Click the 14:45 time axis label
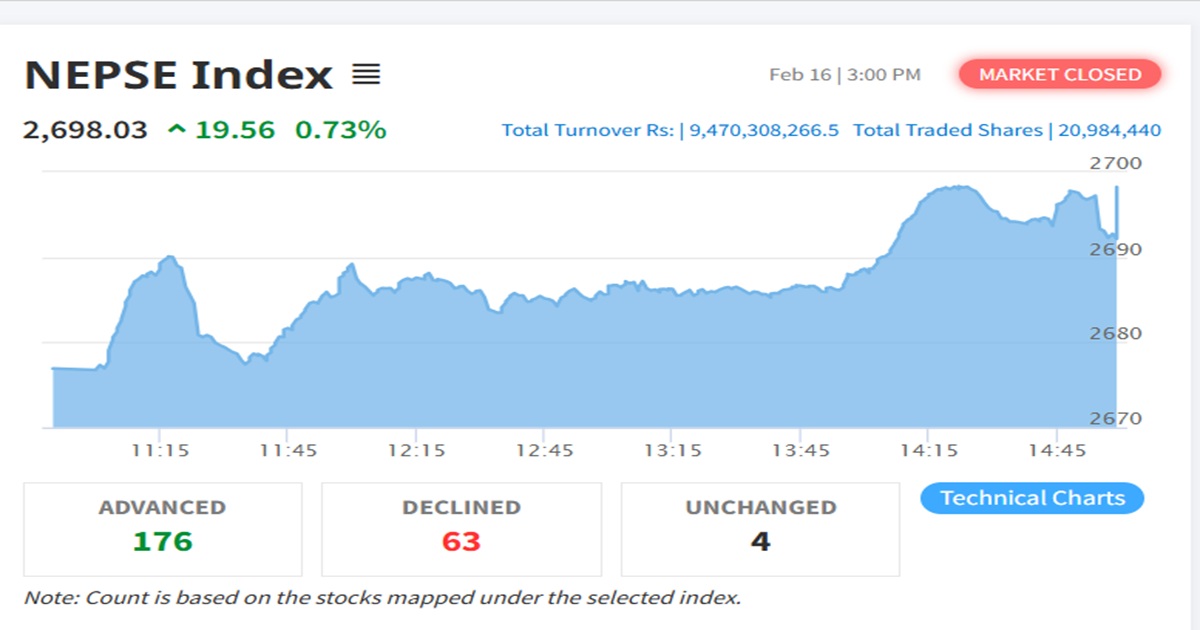 (1057, 451)
